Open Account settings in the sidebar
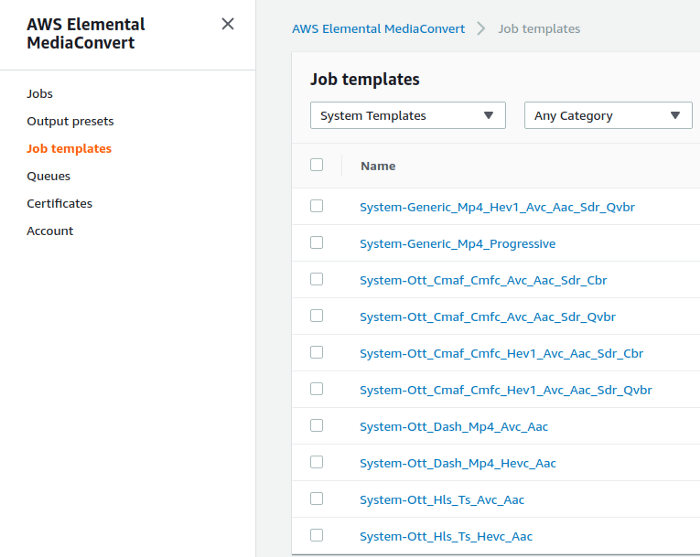700x557 pixels. pos(50,231)
